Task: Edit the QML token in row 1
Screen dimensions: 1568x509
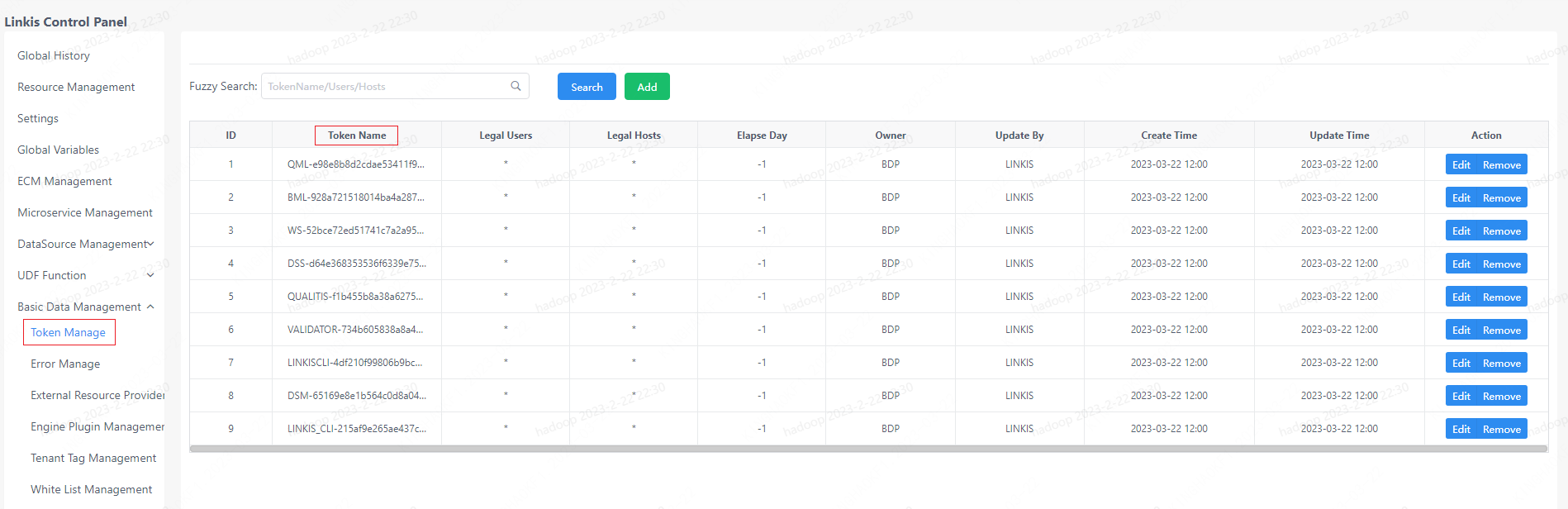Action: (1461, 164)
